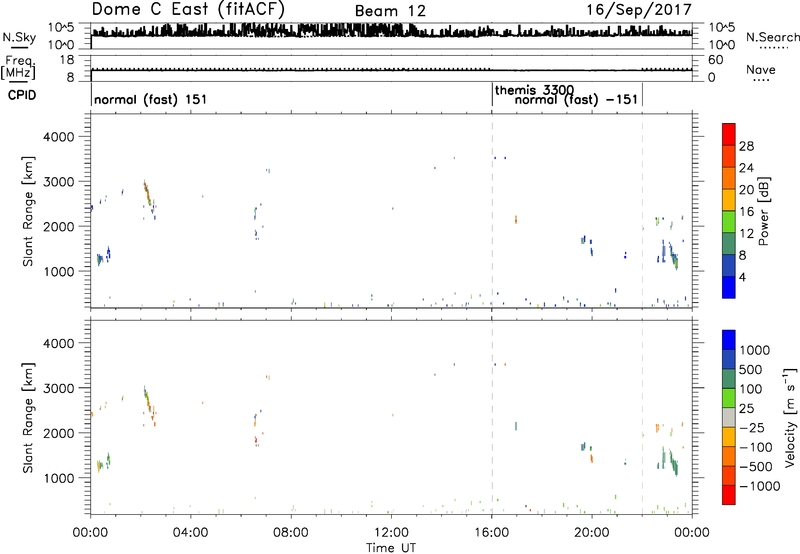Click the noise sky trace in the top panel
Screen dimensions: 800x554
coord(391,31)
